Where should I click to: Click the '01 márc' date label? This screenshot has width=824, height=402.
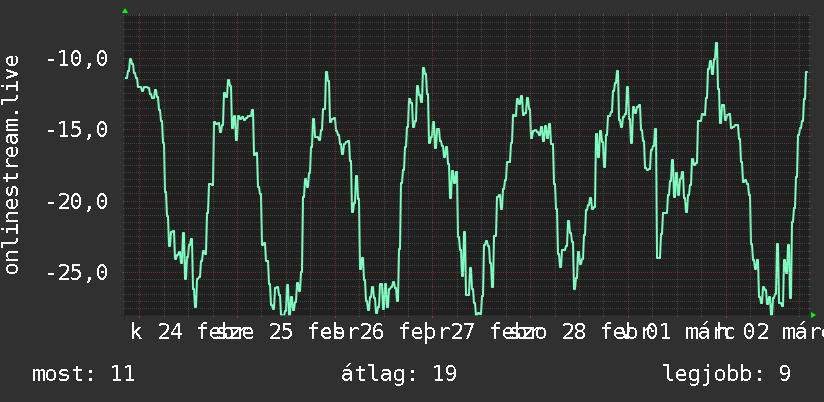692,332
